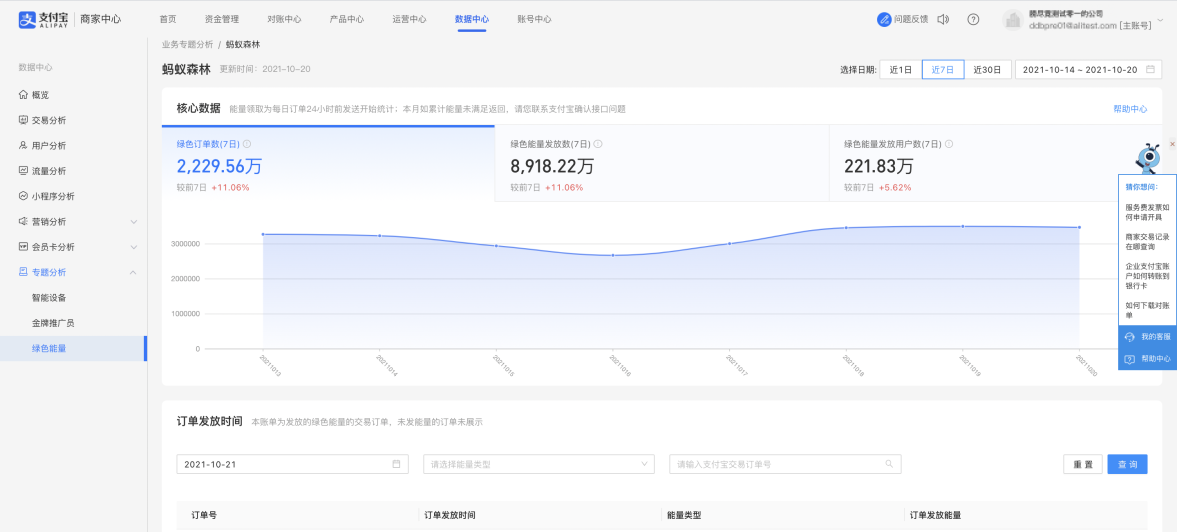
Task: Click the 订单号 column header
Action: [204, 515]
